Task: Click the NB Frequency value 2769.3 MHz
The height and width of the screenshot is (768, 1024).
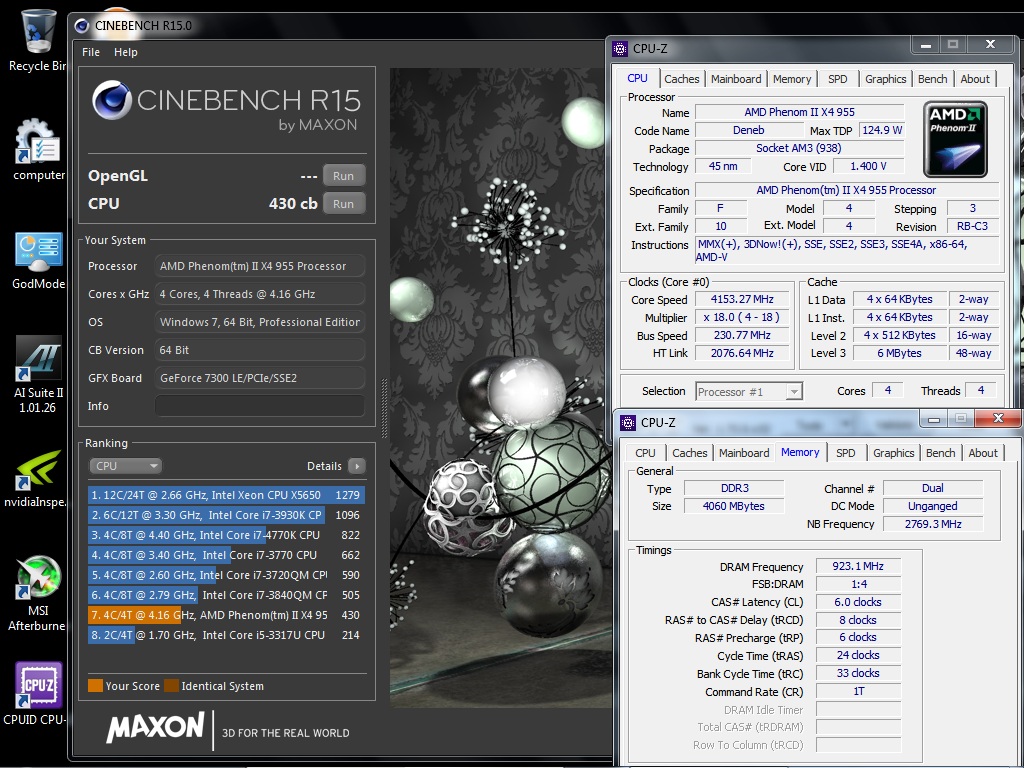Action: (x=933, y=524)
